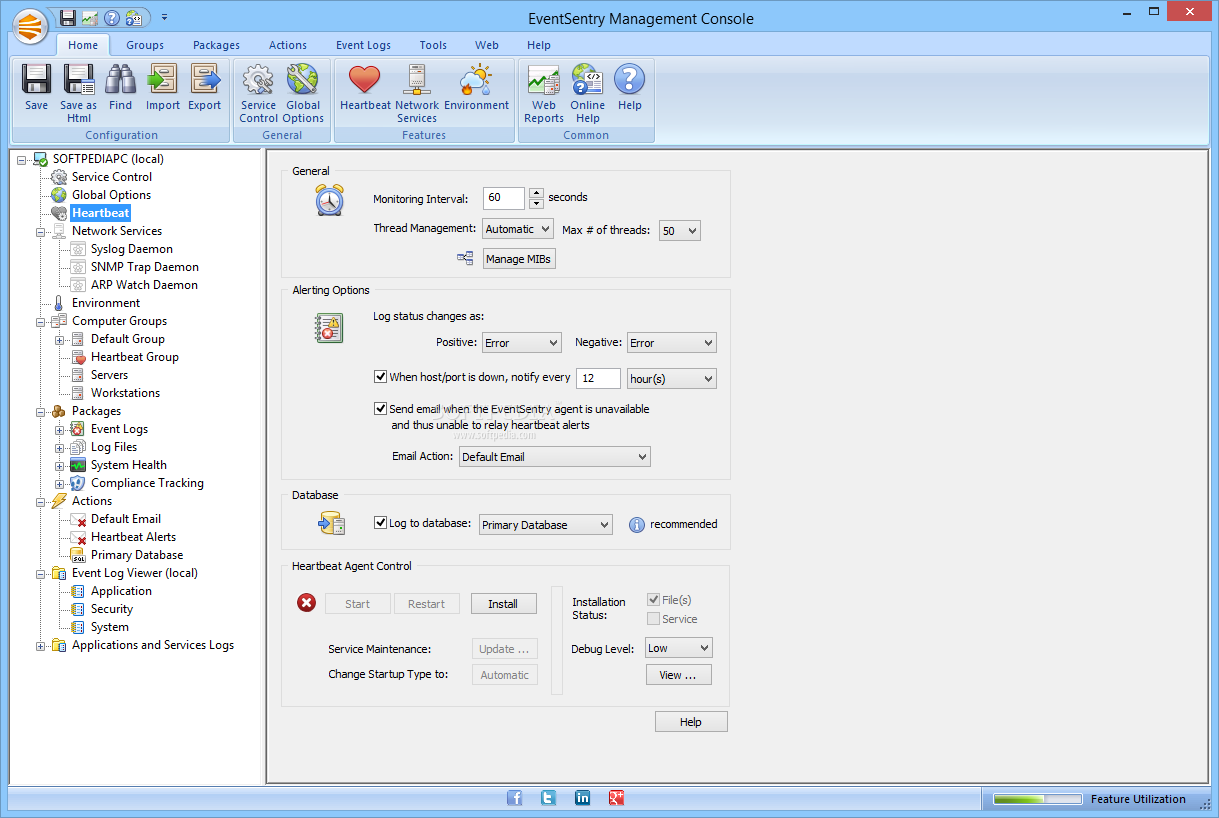Expand Applications and Services Logs node

point(41,645)
